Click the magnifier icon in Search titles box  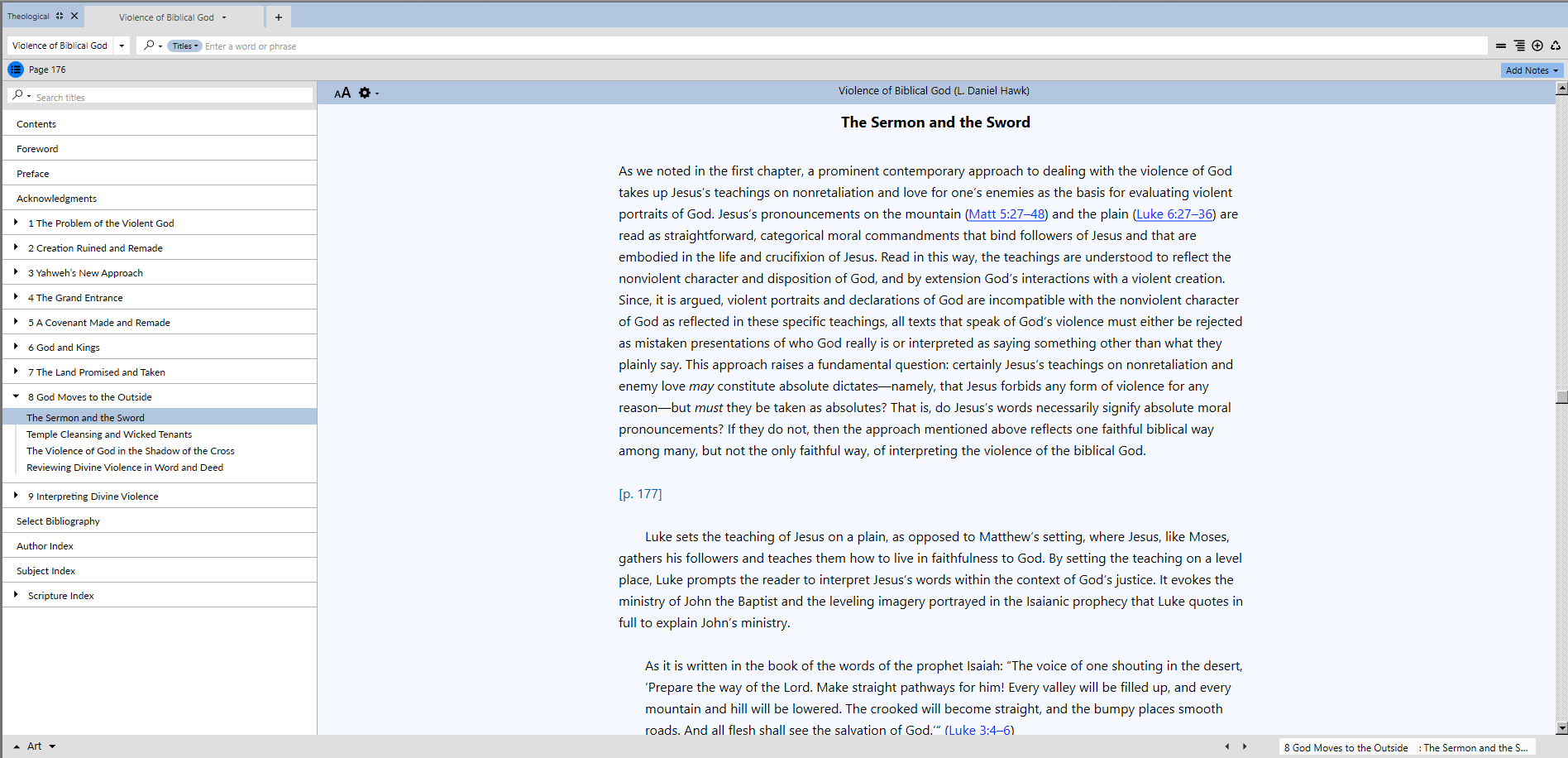click(x=17, y=96)
